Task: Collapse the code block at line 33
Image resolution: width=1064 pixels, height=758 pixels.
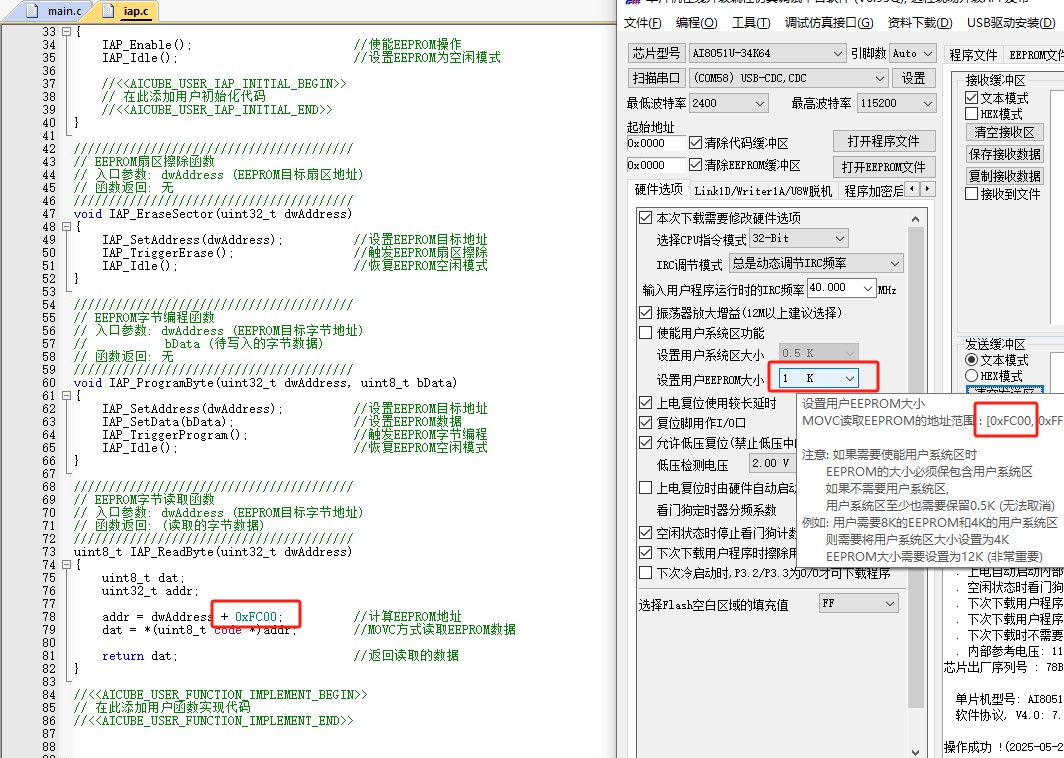Action: 66,31
